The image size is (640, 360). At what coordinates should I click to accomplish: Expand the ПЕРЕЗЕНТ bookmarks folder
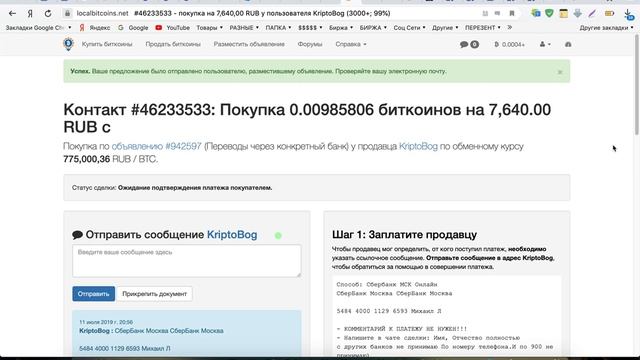483,28
